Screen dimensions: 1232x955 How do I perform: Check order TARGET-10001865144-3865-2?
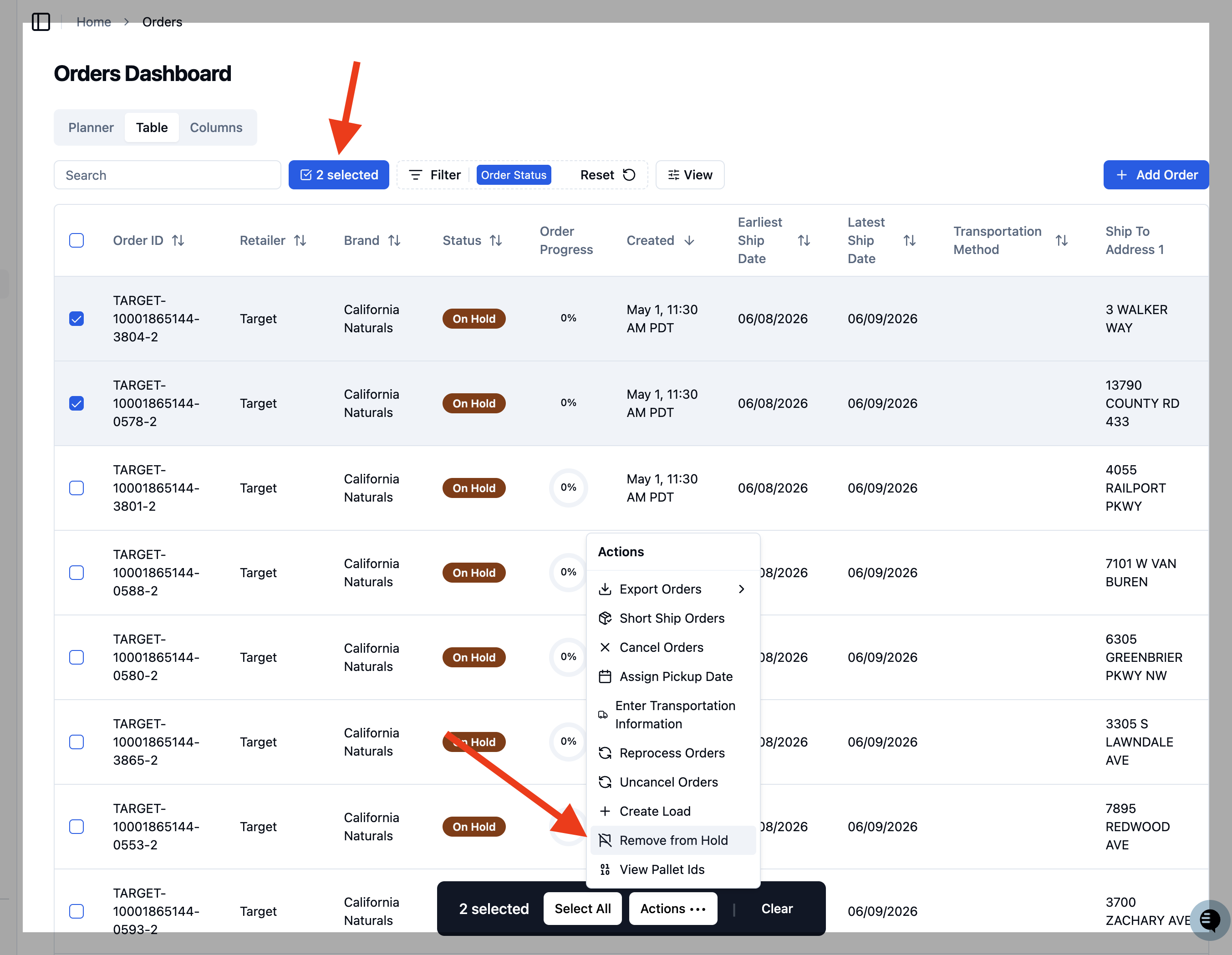(77, 742)
